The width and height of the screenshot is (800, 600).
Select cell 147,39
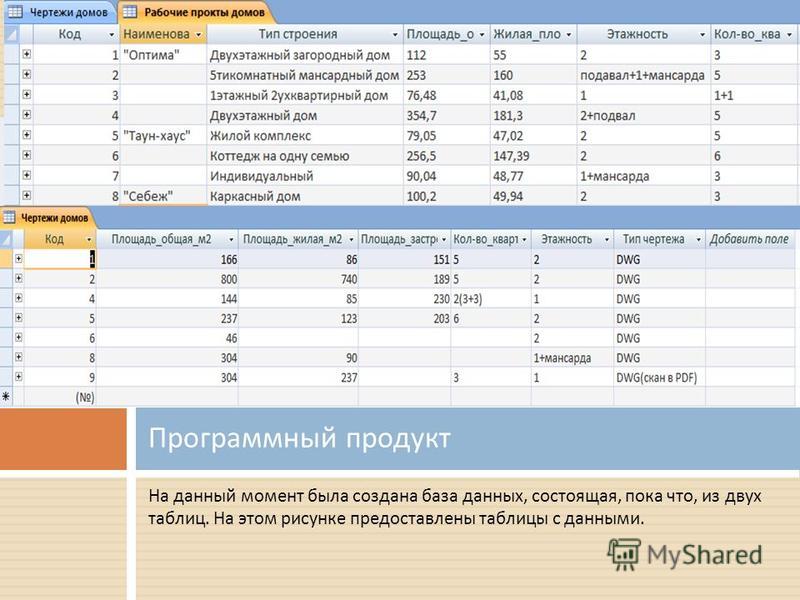point(533,156)
